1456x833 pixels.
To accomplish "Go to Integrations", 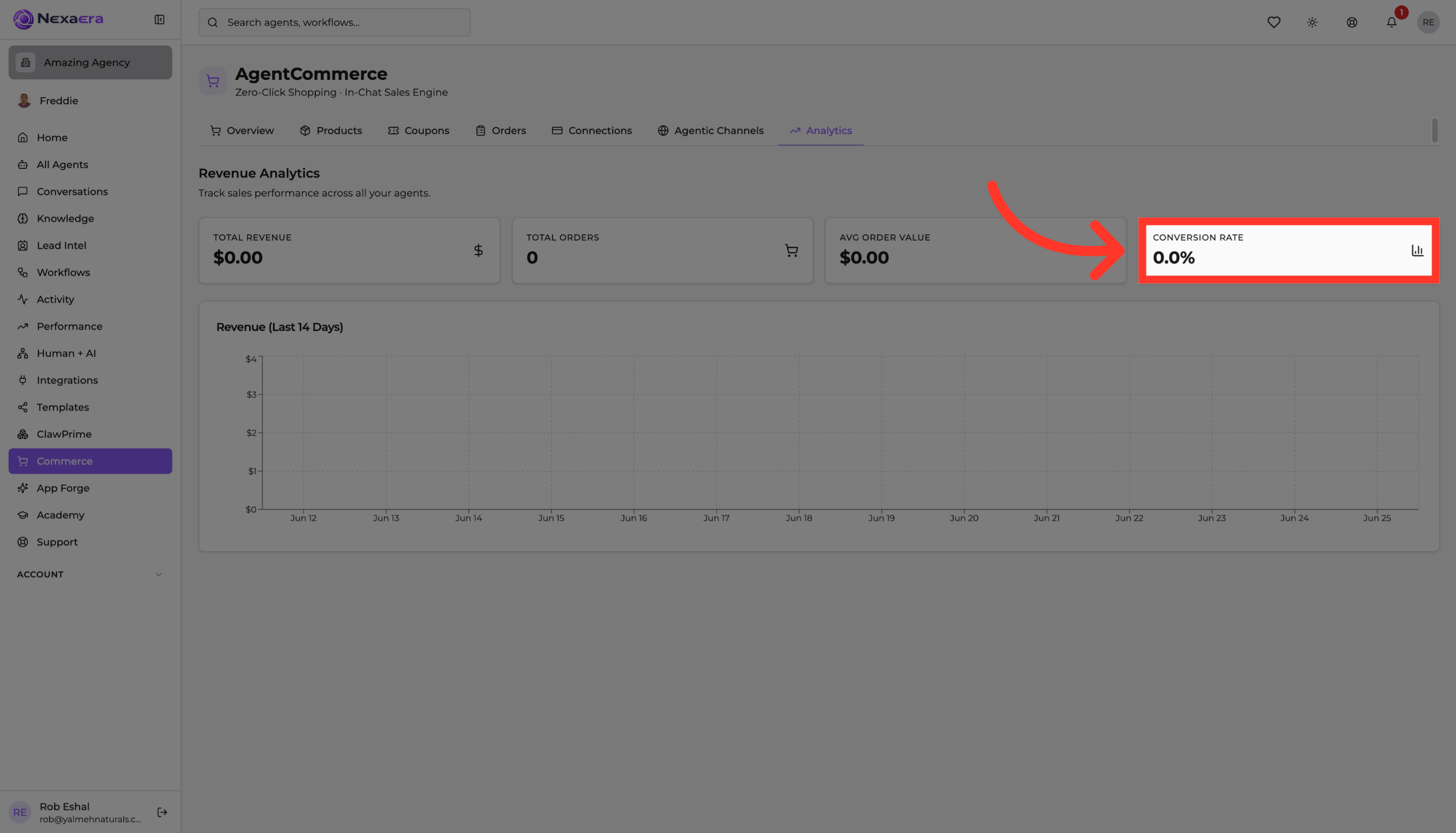I will point(90,380).
